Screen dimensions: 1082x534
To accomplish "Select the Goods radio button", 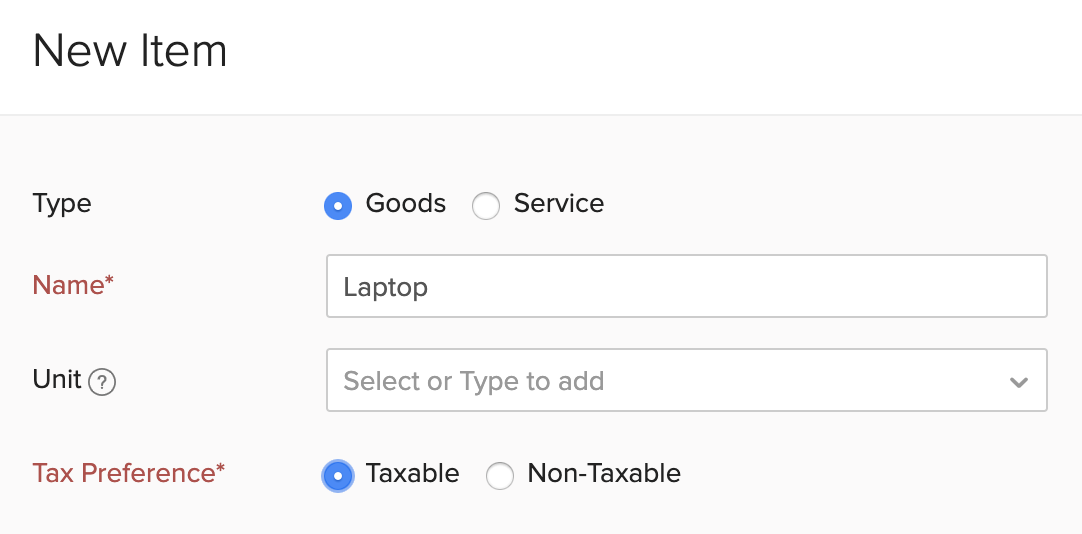I will click(x=338, y=206).
